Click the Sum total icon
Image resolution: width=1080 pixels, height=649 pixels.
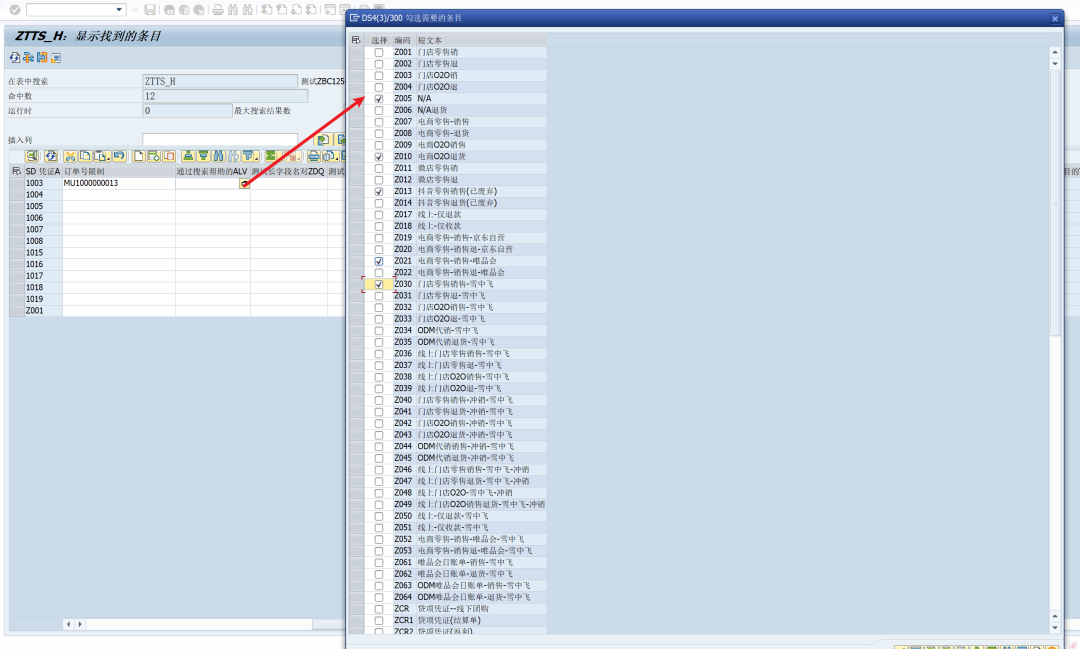271,156
